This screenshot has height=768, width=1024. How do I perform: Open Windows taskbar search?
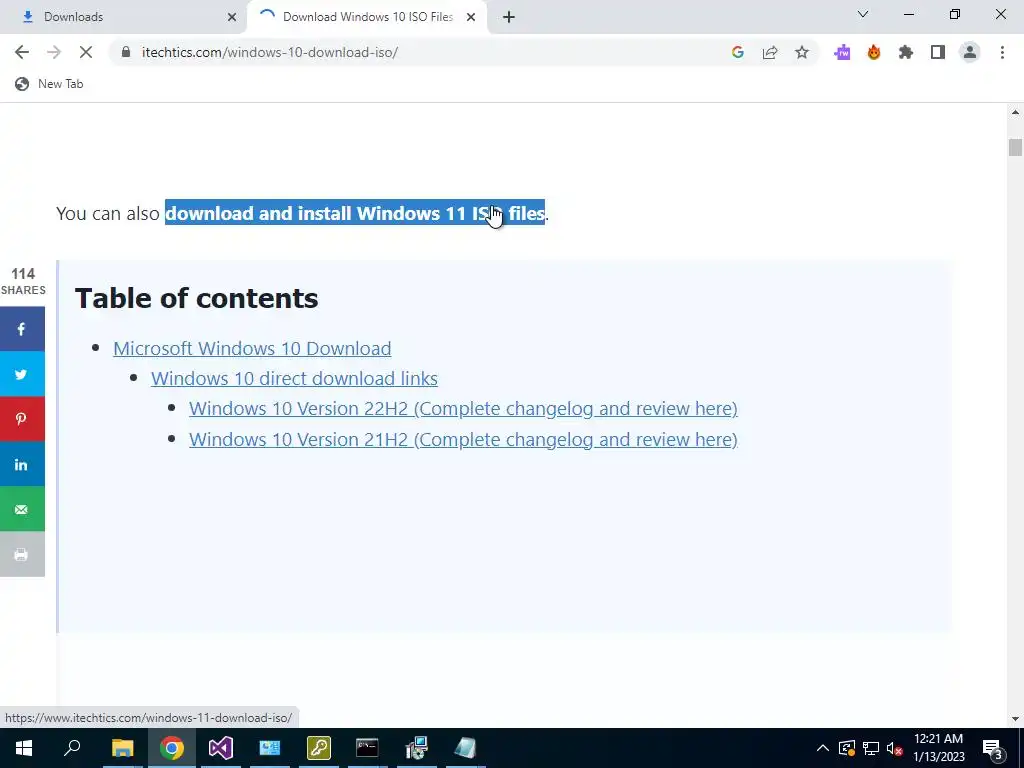72,748
